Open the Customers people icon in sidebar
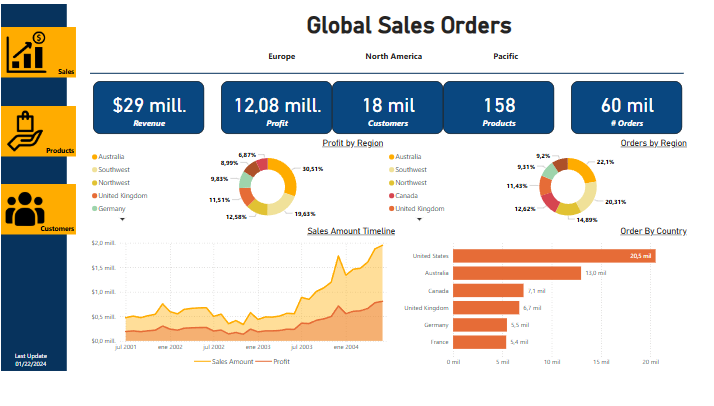Screen dimensions: 714x406 pyautogui.click(x=26, y=209)
